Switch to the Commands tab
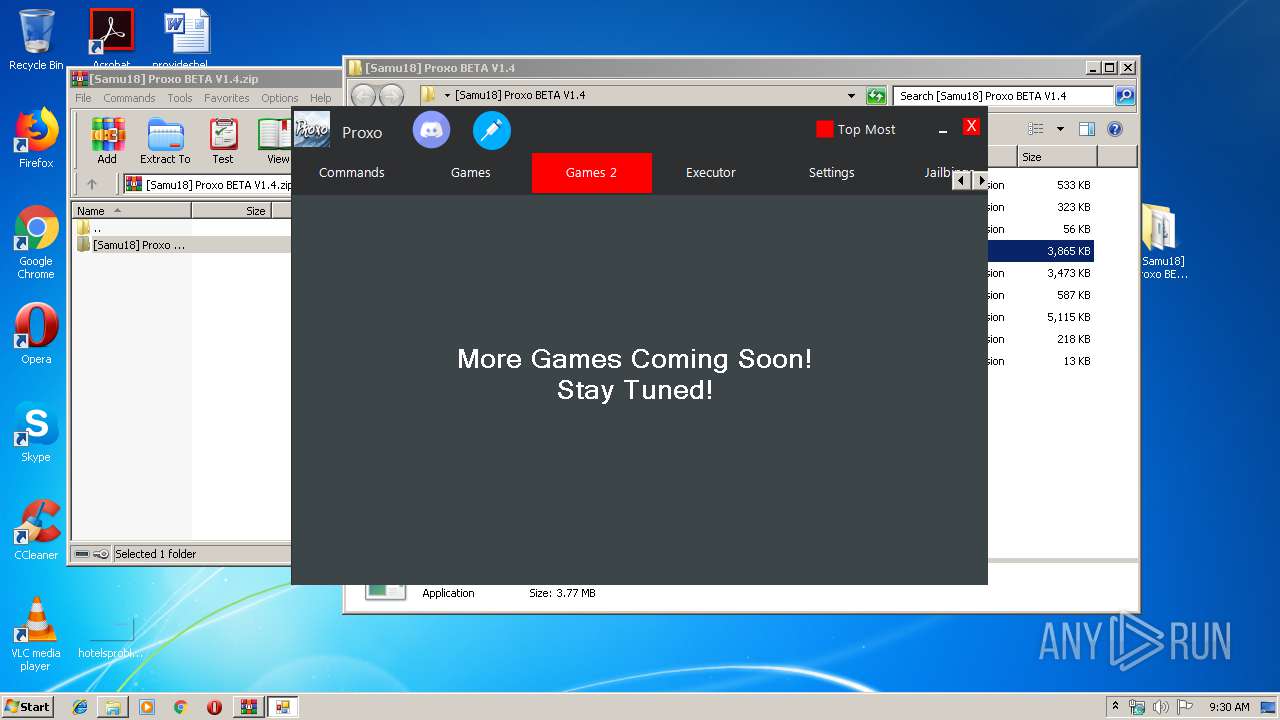 point(351,172)
